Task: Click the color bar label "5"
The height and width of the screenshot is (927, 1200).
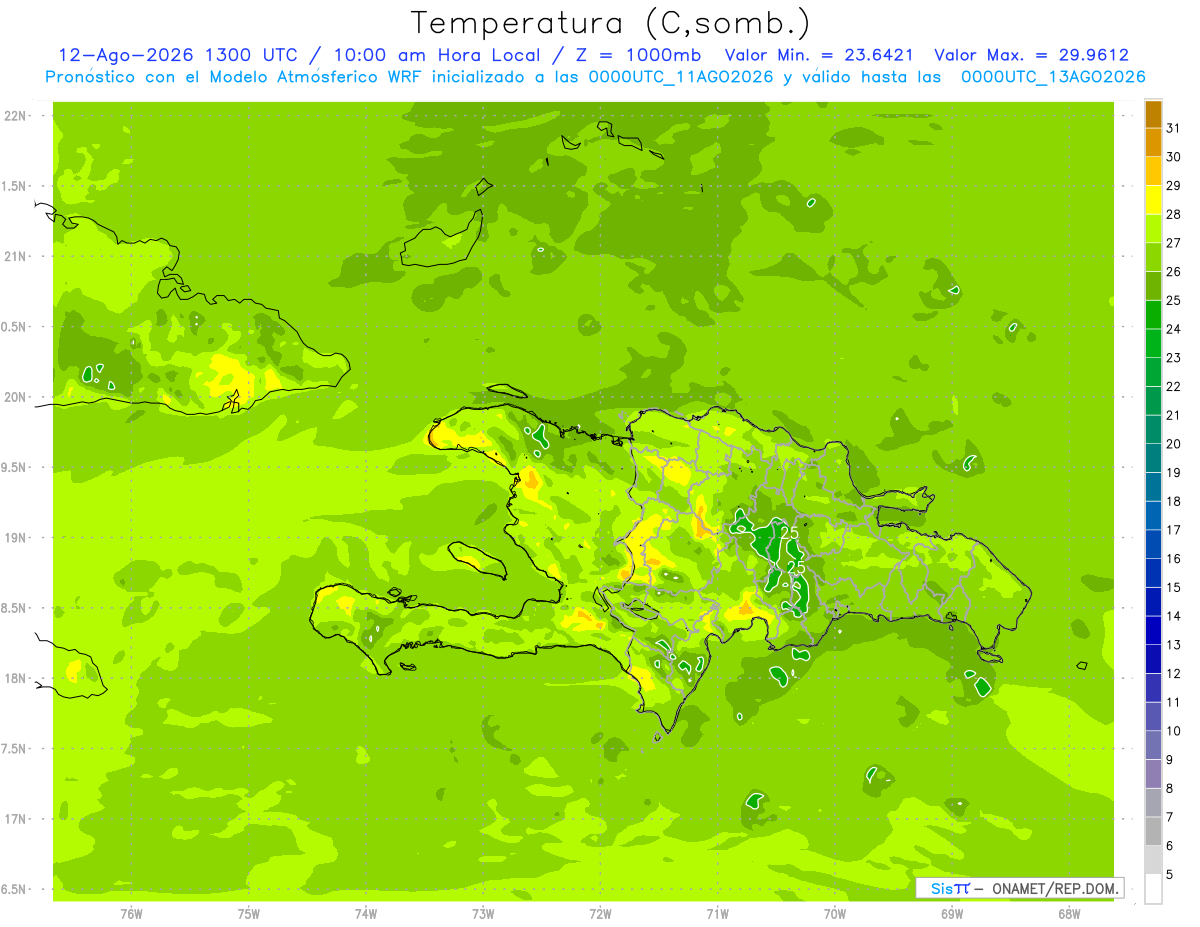Action: click(1169, 875)
